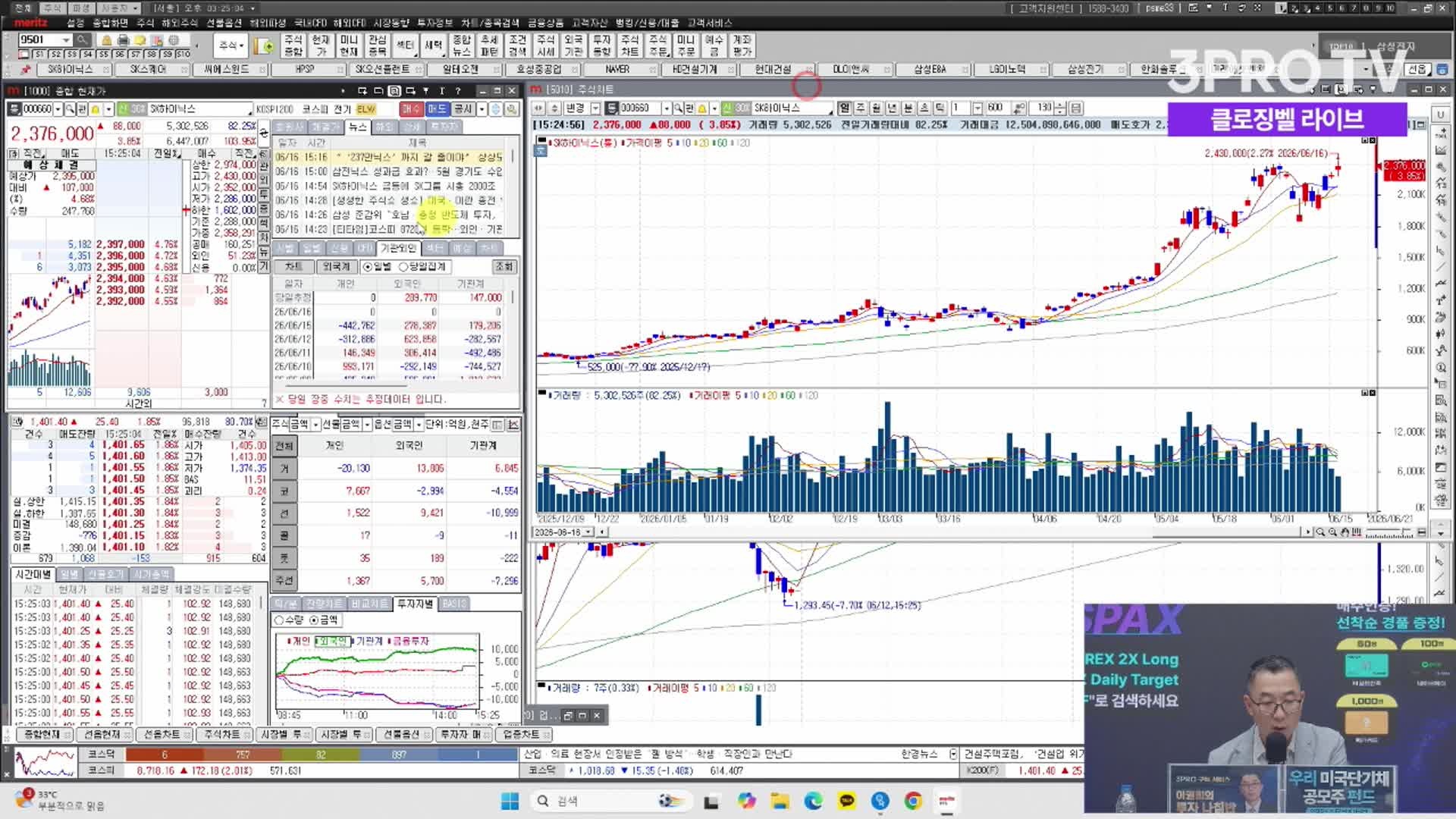Click the Windows Start button on taskbar
This screenshot has height=819, width=1456.
pyautogui.click(x=510, y=801)
